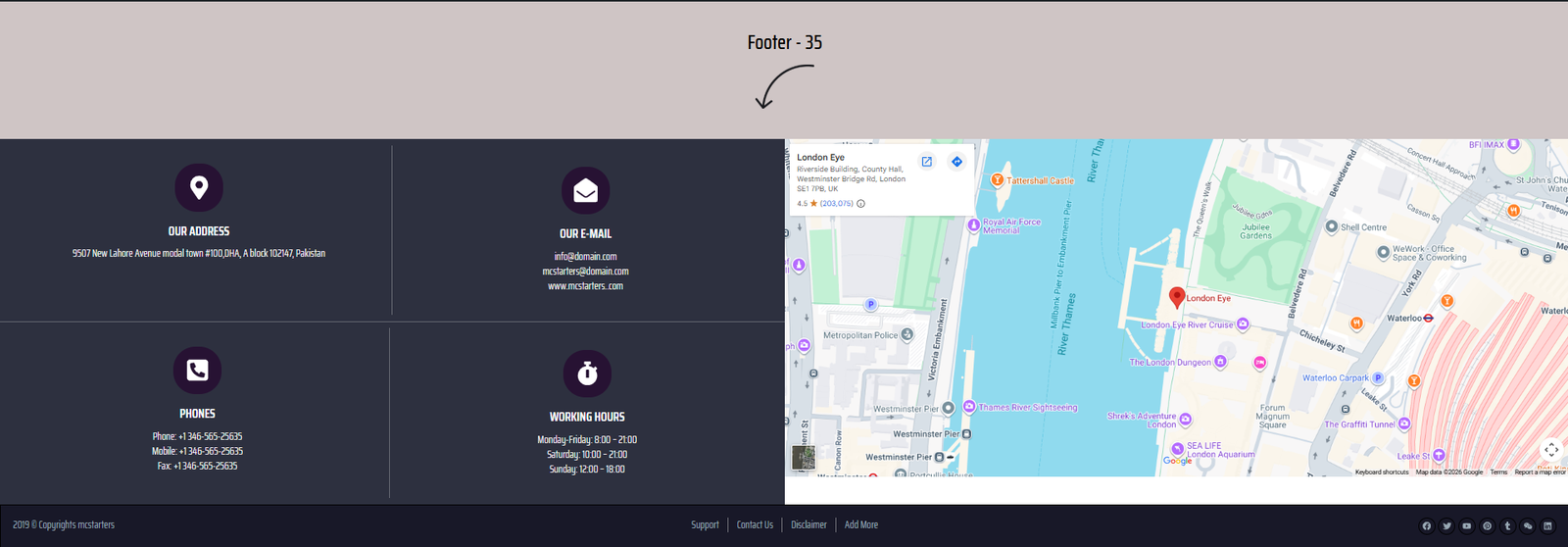Open the 203,075 reviews link

(x=836, y=204)
